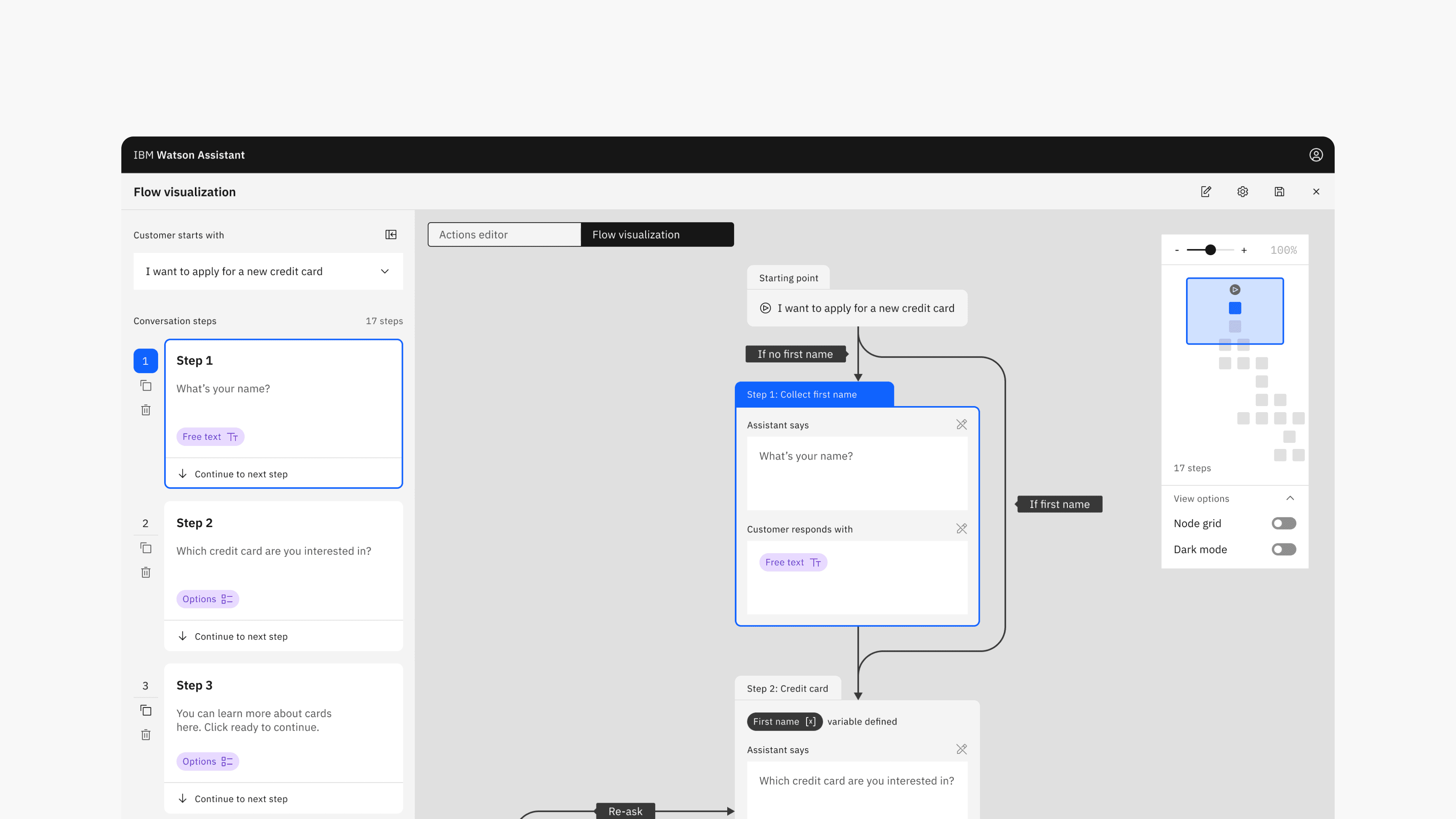The height and width of the screenshot is (819, 1456).
Task: Click Continue to next step in Step 2
Action: coord(241,637)
